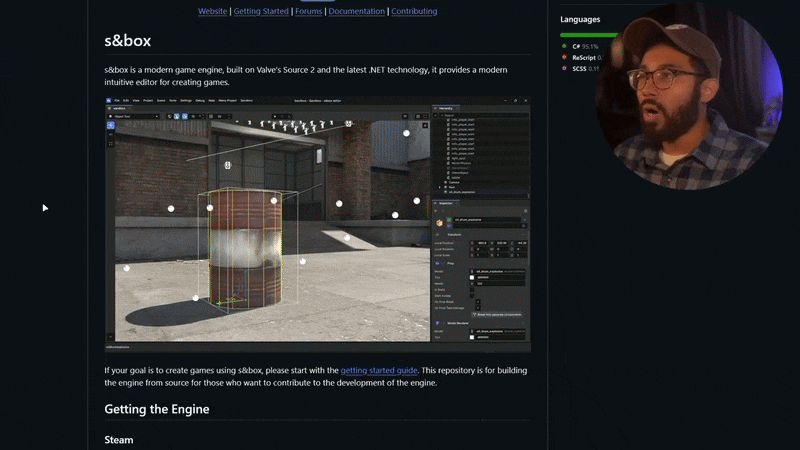Click Help menu in the editor screenshot
The height and width of the screenshot is (450, 800).
coord(212,101)
